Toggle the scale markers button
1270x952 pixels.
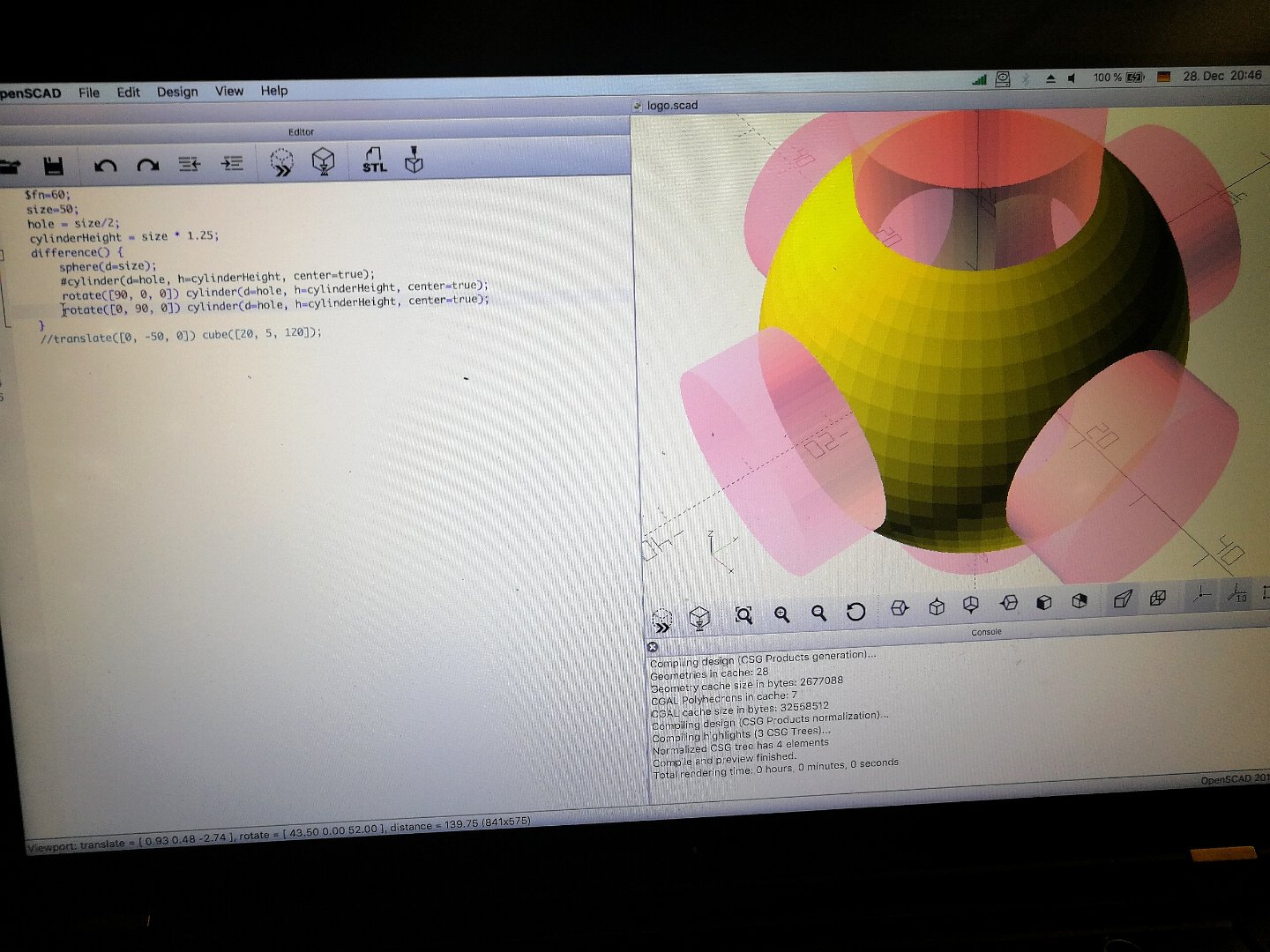[x=1238, y=593]
